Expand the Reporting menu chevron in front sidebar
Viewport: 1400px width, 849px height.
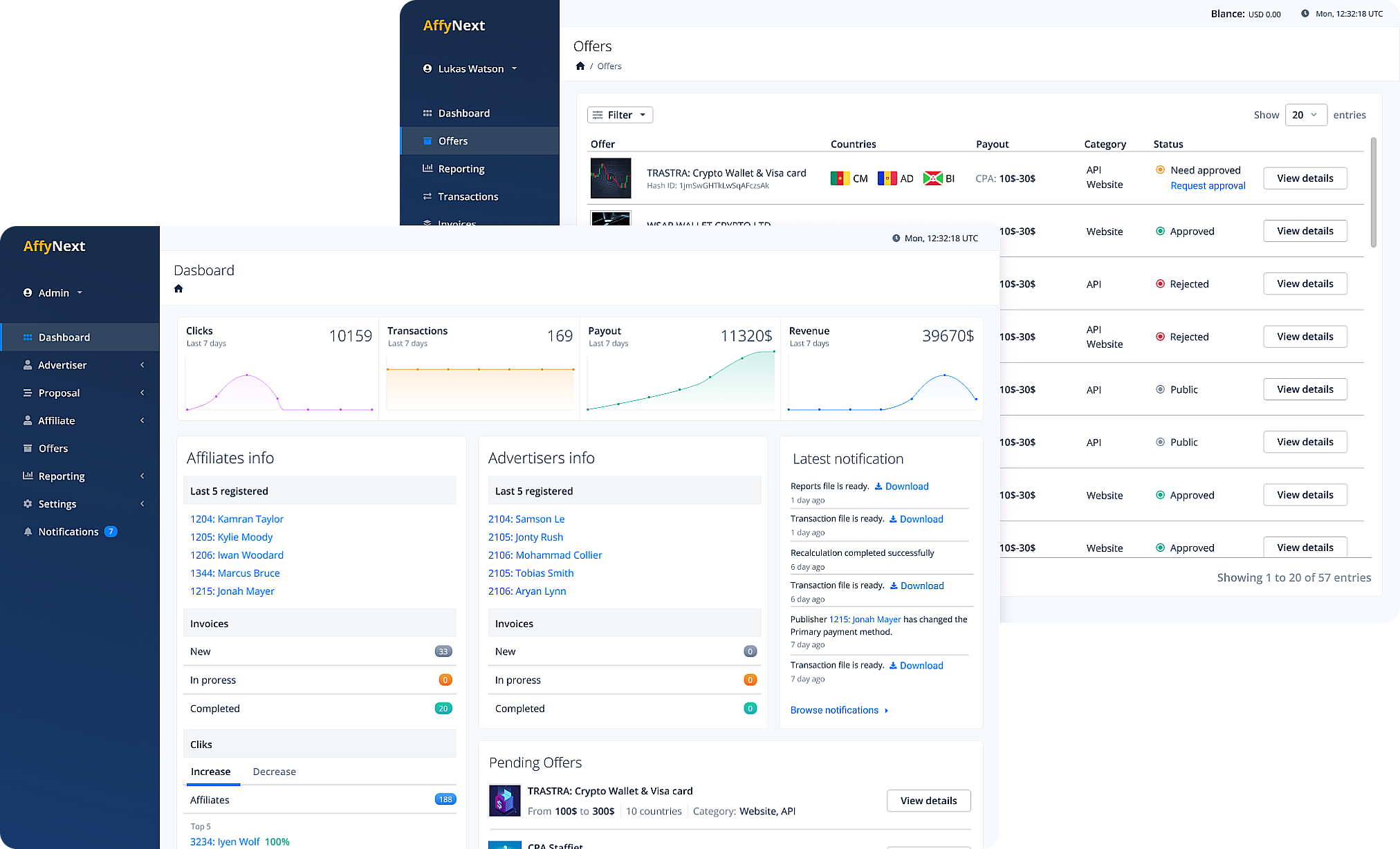142,476
